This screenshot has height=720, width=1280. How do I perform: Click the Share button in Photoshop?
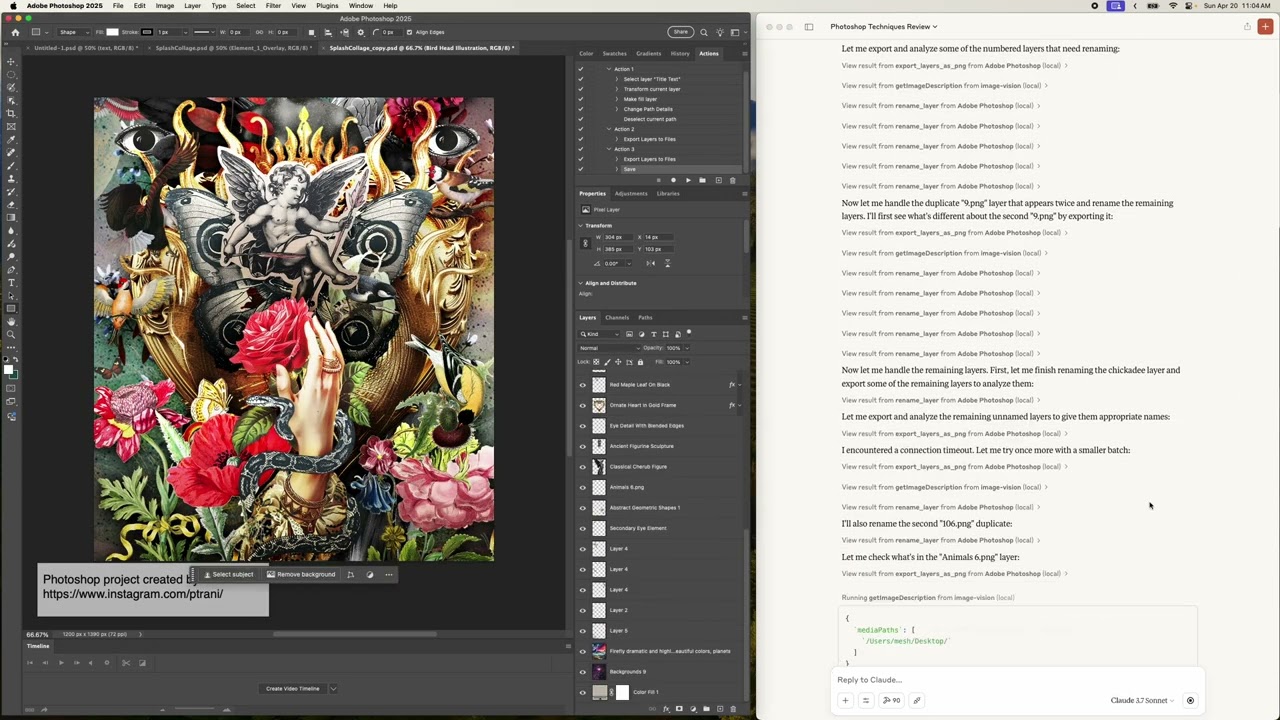(x=681, y=32)
